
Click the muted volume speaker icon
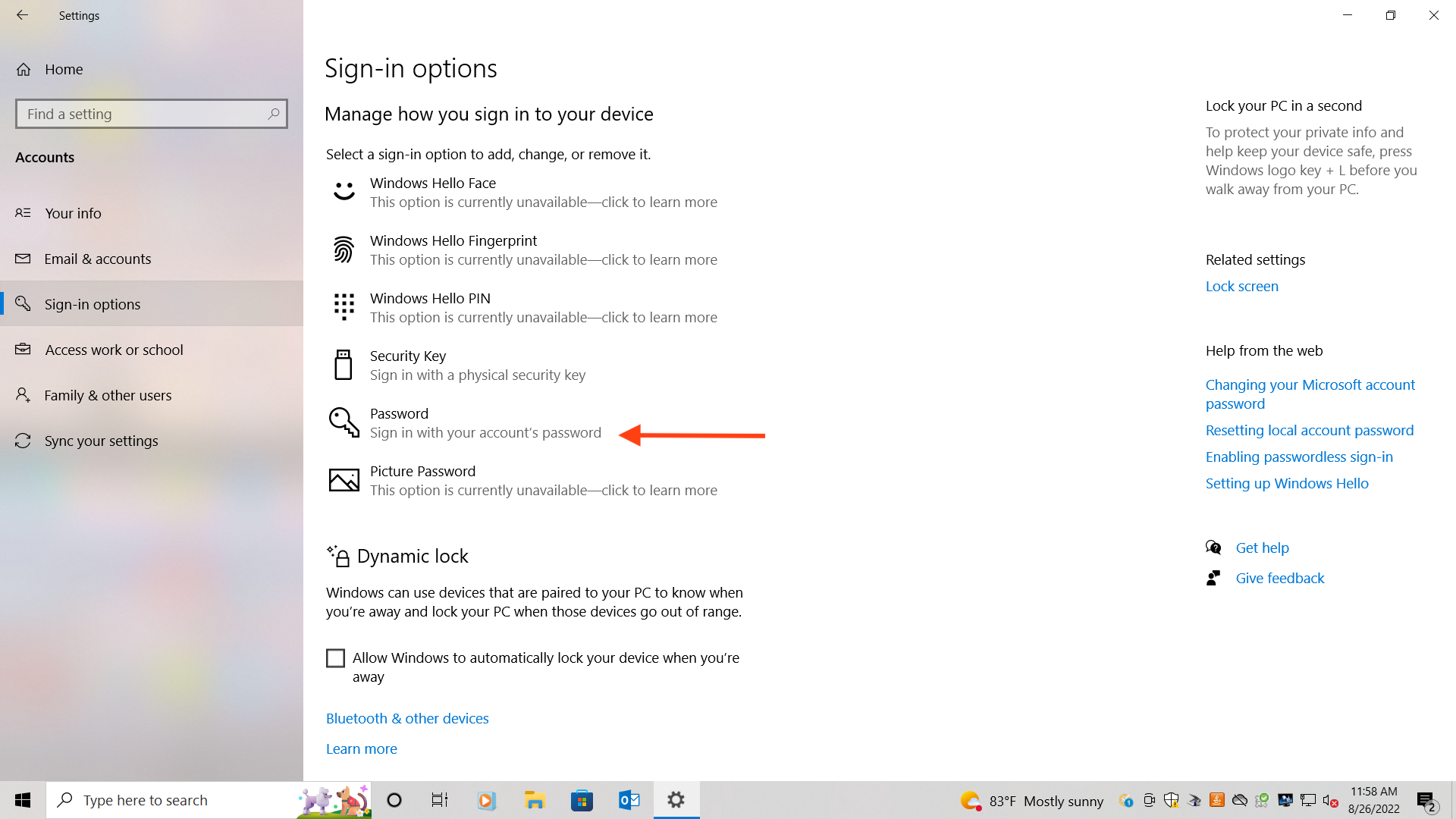tap(1330, 800)
